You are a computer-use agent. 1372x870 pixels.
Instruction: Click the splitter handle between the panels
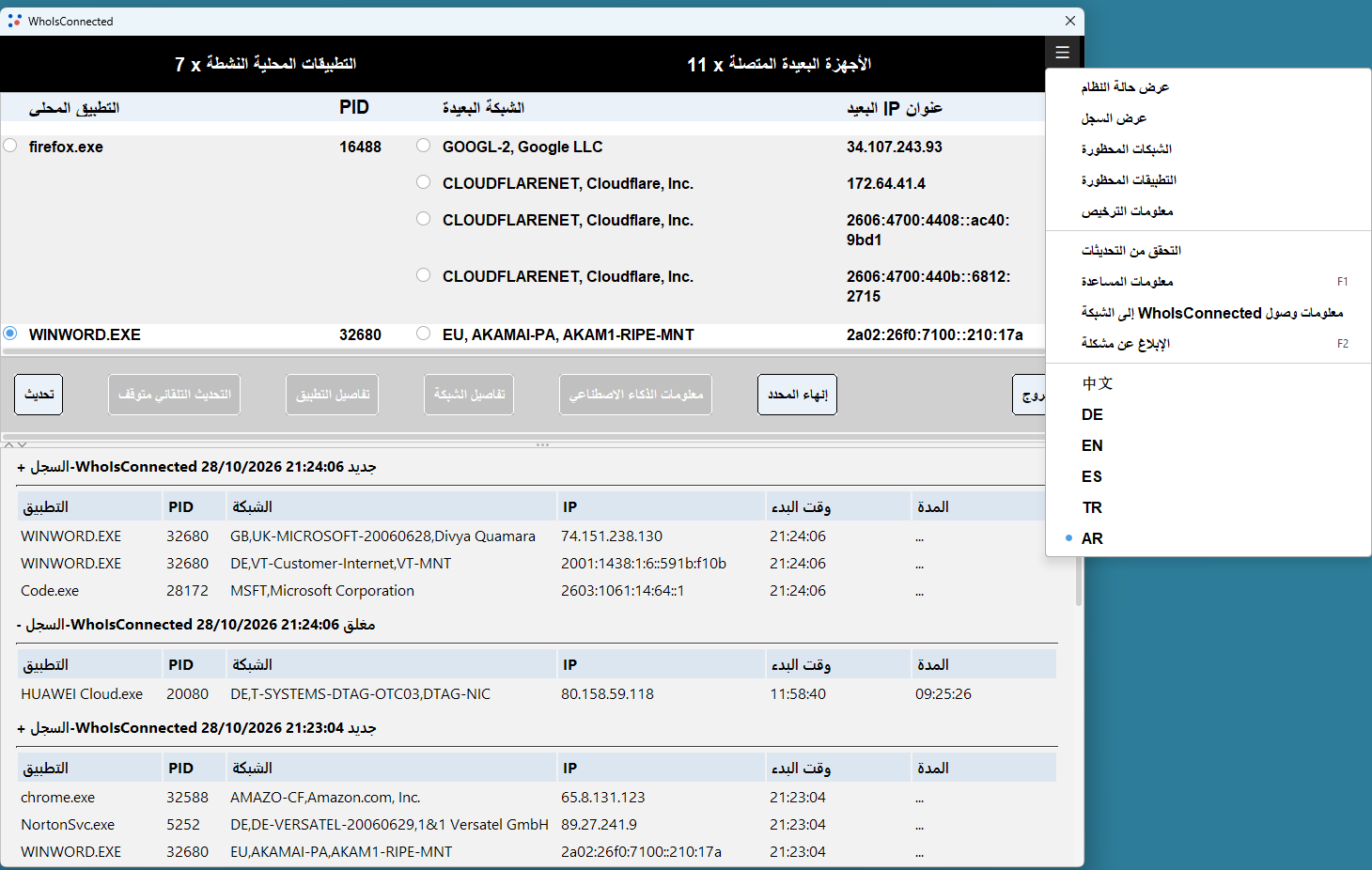click(x=542, y=444)
